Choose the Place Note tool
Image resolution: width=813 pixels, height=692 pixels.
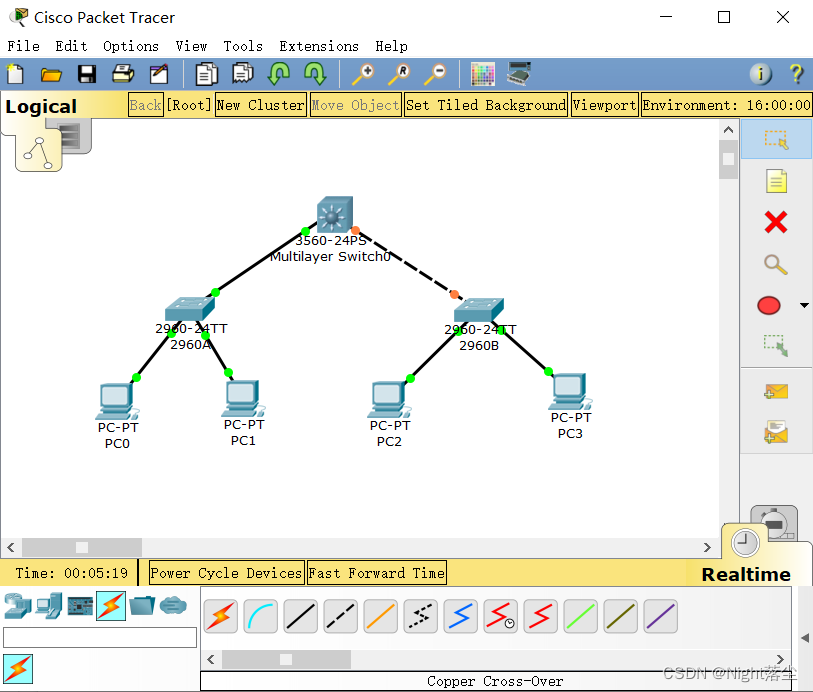(x=776, y=181)
